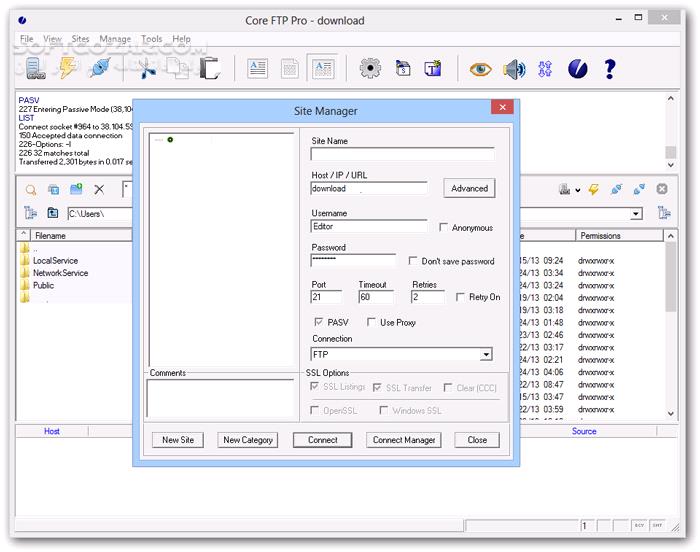Image resolution: width=700 pixels, height=552 pixels.
Task: Click the Advanced button
Action: [x=469, y=188]
